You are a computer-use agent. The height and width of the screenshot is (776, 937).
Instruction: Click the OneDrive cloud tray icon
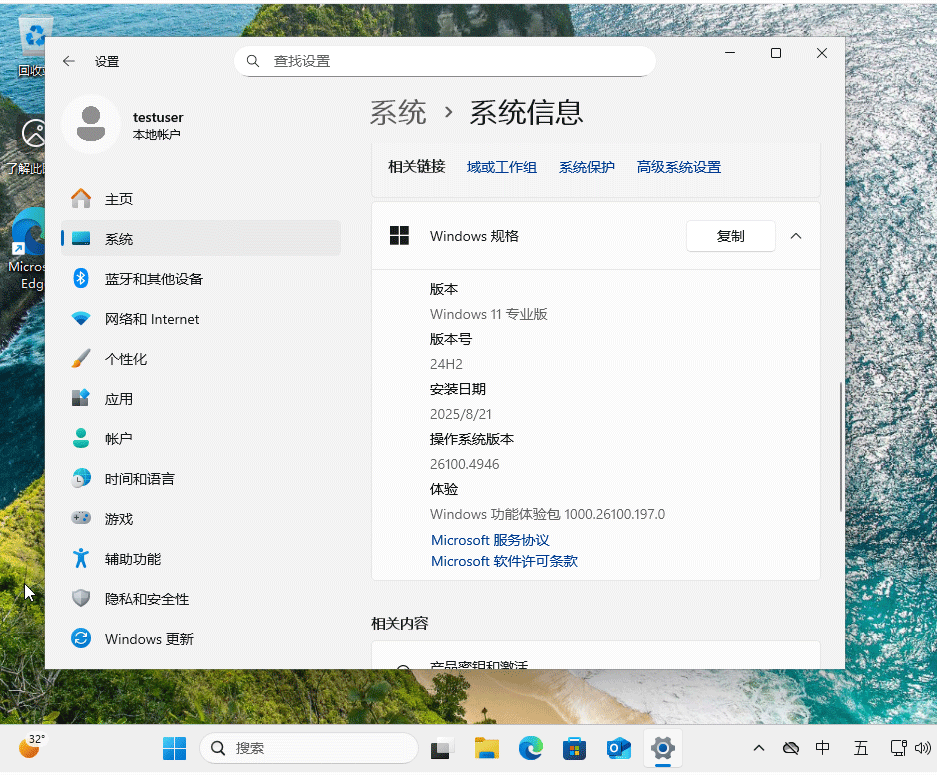[x=791, y=749]
